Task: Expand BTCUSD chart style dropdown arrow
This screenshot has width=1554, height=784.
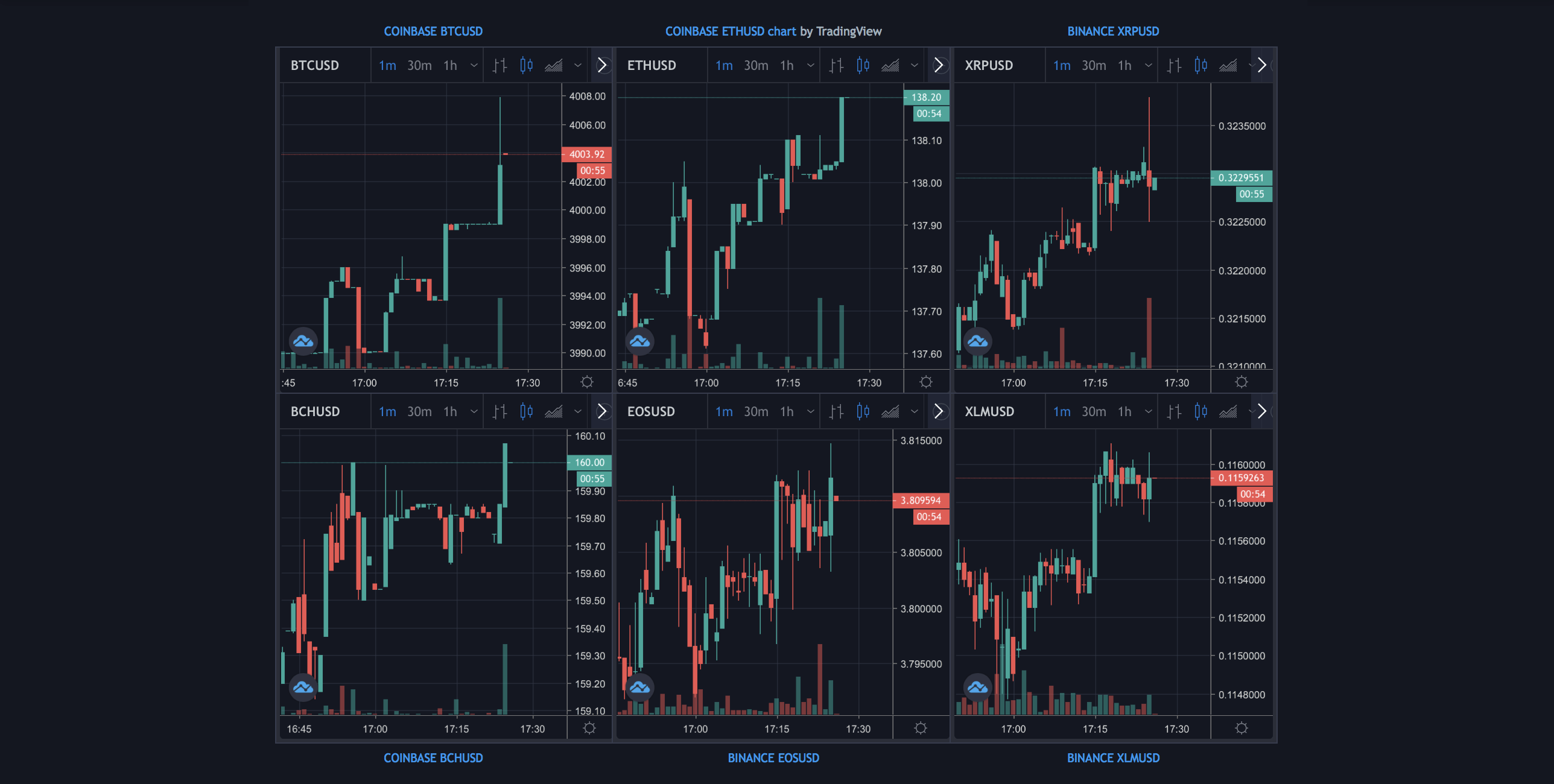Action: click(x=578, y=65)
